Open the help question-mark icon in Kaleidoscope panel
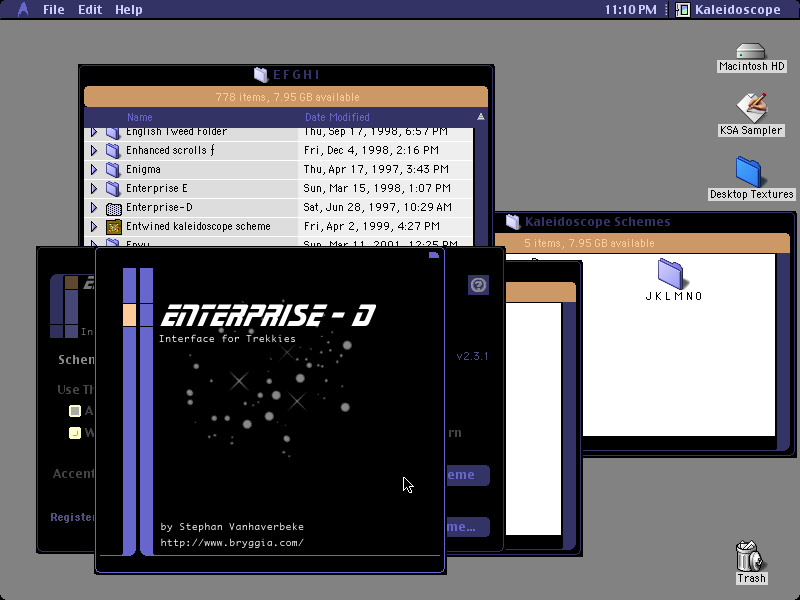Viewport: 800px width, 600px height. (478, 285)
